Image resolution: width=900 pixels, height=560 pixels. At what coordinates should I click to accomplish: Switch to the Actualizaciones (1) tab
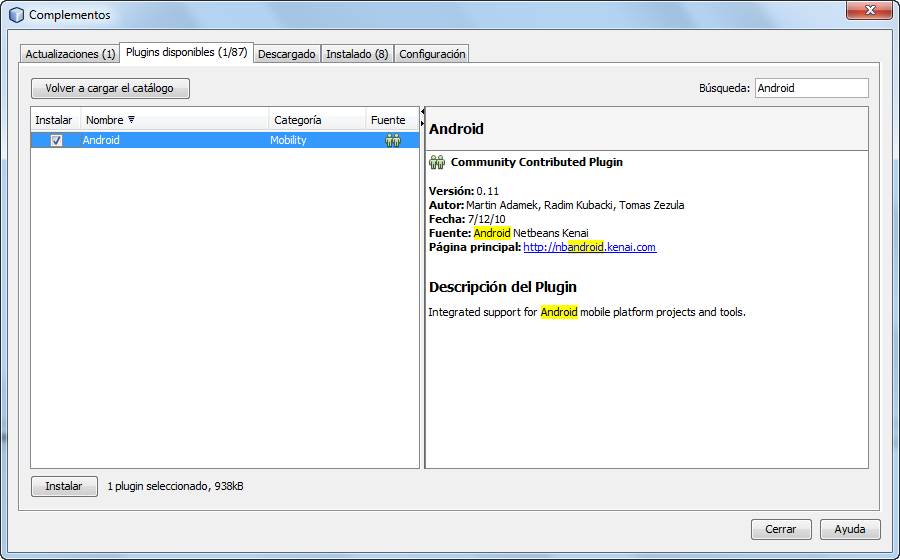(70, 54)
